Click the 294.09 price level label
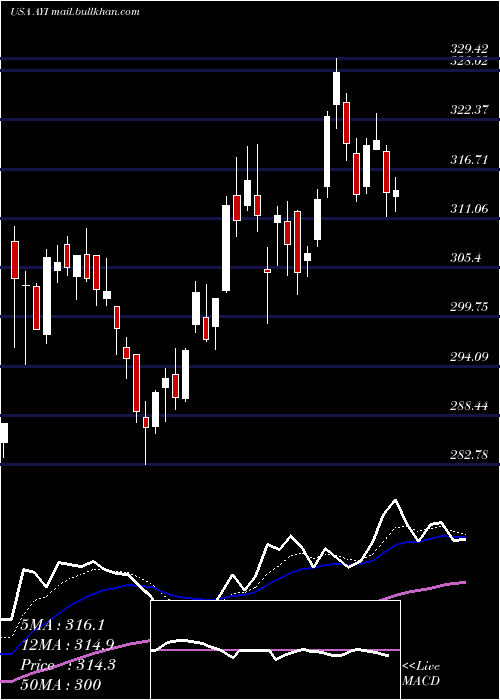The height and width of the screenshot is (700, 500). [469, 357]
